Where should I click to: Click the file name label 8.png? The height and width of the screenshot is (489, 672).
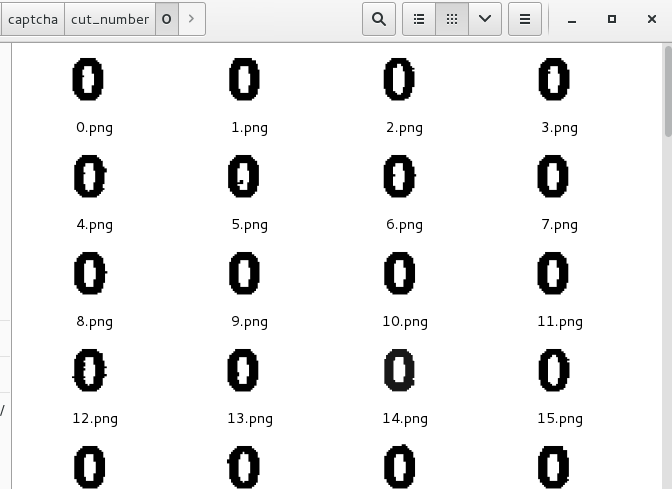94,321
